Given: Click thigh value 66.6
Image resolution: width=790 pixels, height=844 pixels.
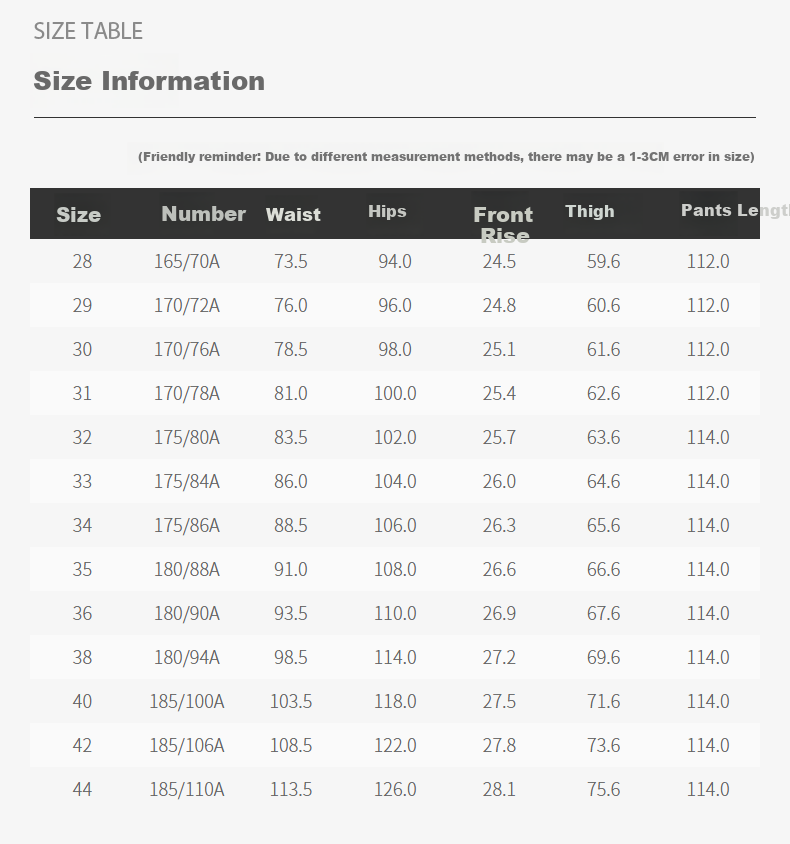Looking at the screenshot, I should pyautogui.click(x=603, y=569).
